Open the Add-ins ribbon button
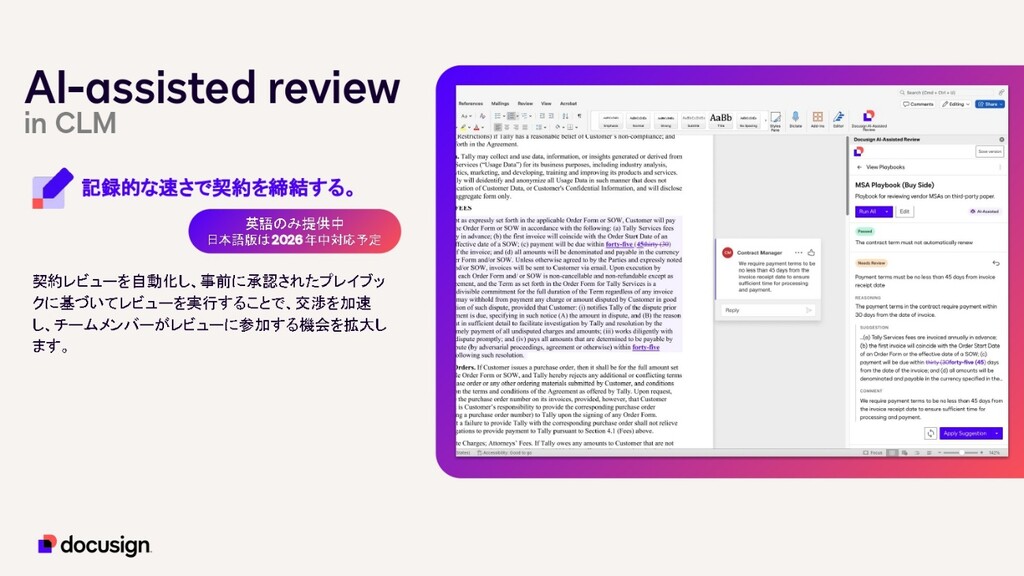1024x576 pixels. [818, 120]
